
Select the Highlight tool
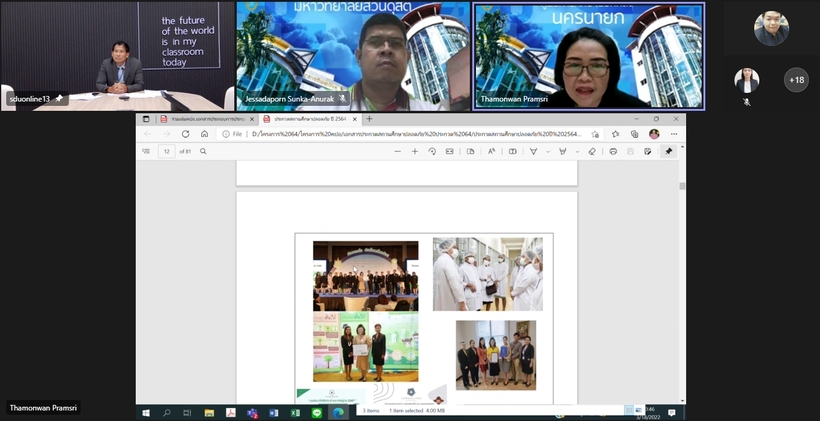pos(563,151)
